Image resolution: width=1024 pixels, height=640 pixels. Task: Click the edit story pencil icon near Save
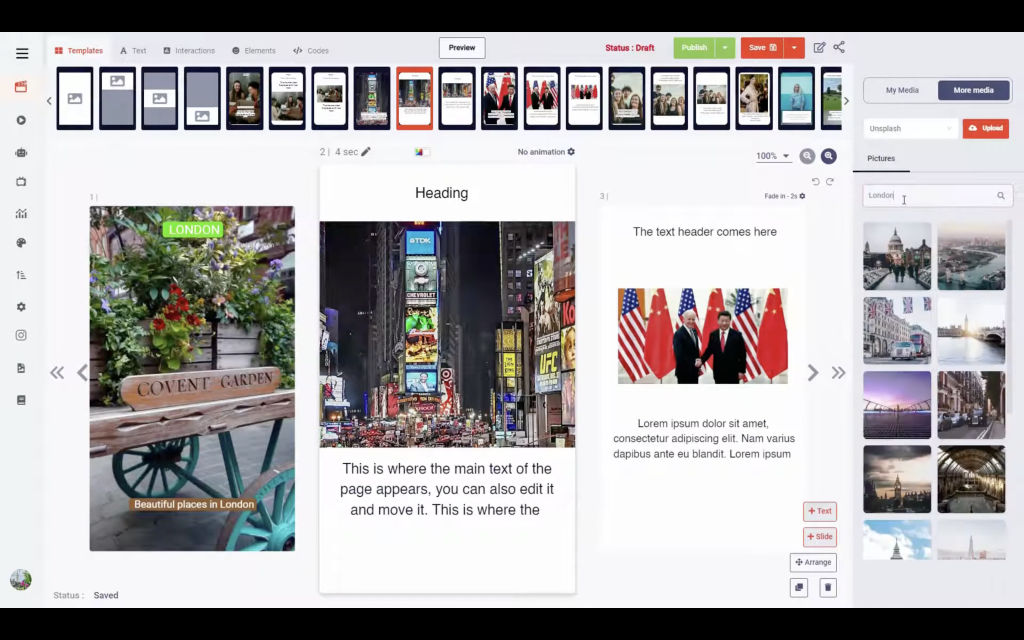point(819,47)
